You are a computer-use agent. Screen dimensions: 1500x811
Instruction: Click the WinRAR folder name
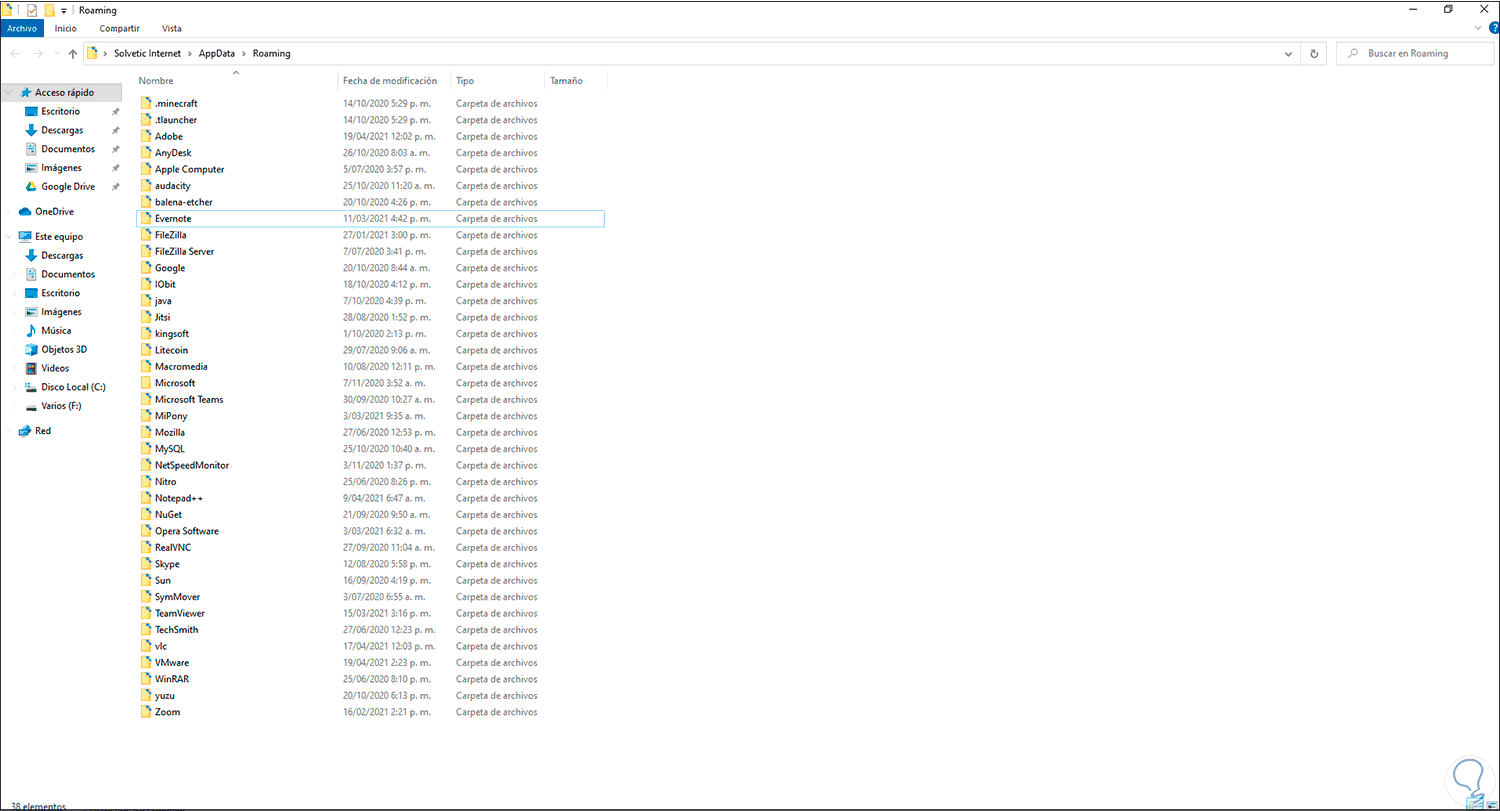(172, 679)
